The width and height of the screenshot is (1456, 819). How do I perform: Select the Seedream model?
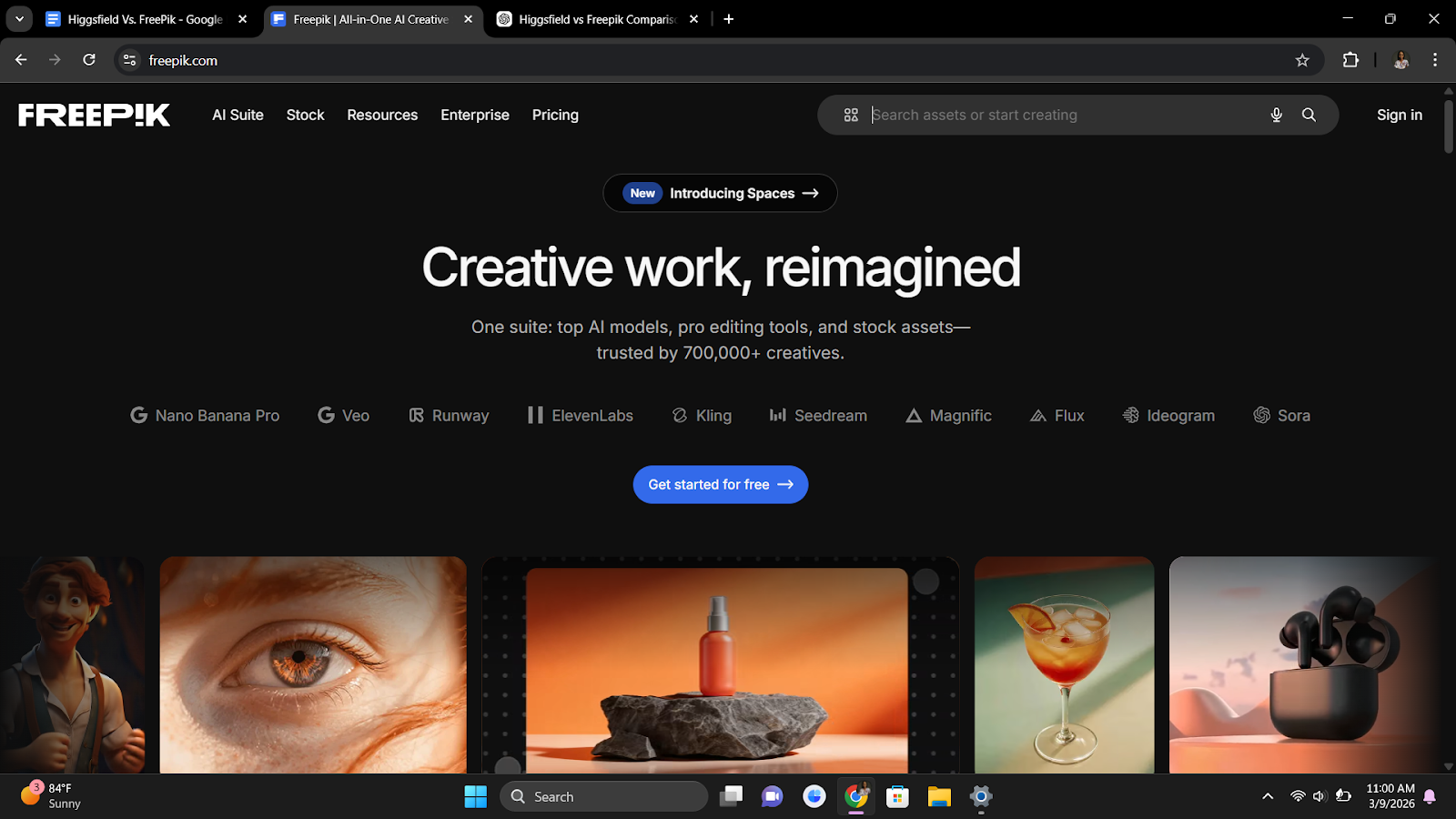(x=818, y=415)
